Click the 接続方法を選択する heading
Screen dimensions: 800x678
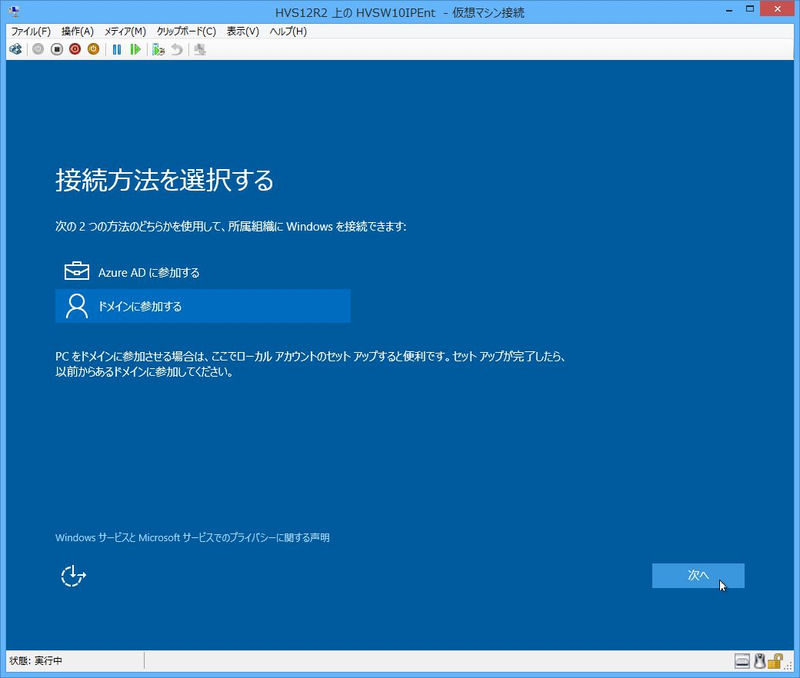click(164, 180)
